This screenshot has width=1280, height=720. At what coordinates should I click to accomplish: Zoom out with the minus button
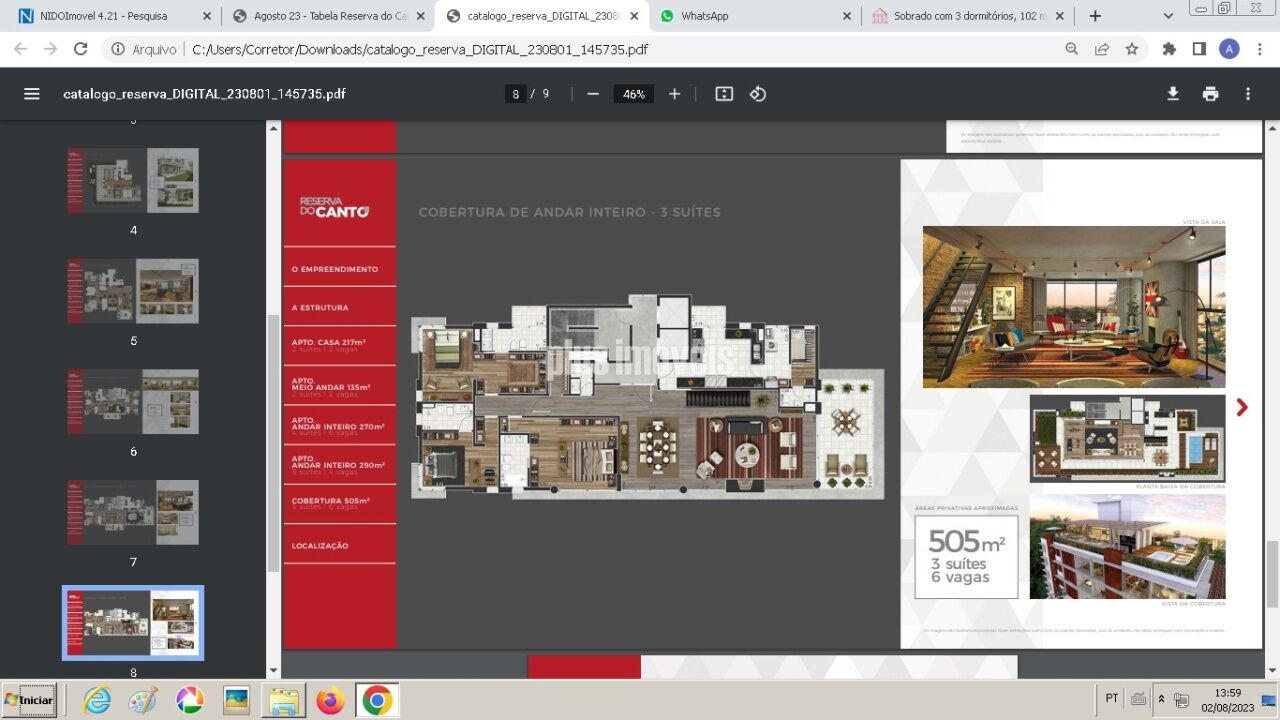click(x=593, y=94)
